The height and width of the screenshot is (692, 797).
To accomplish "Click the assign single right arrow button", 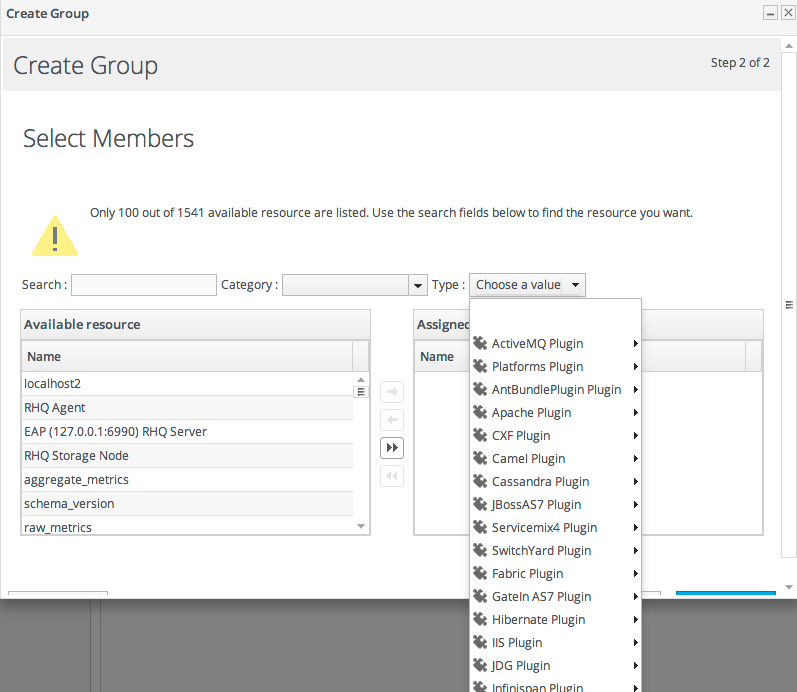I will pos(393,392).
